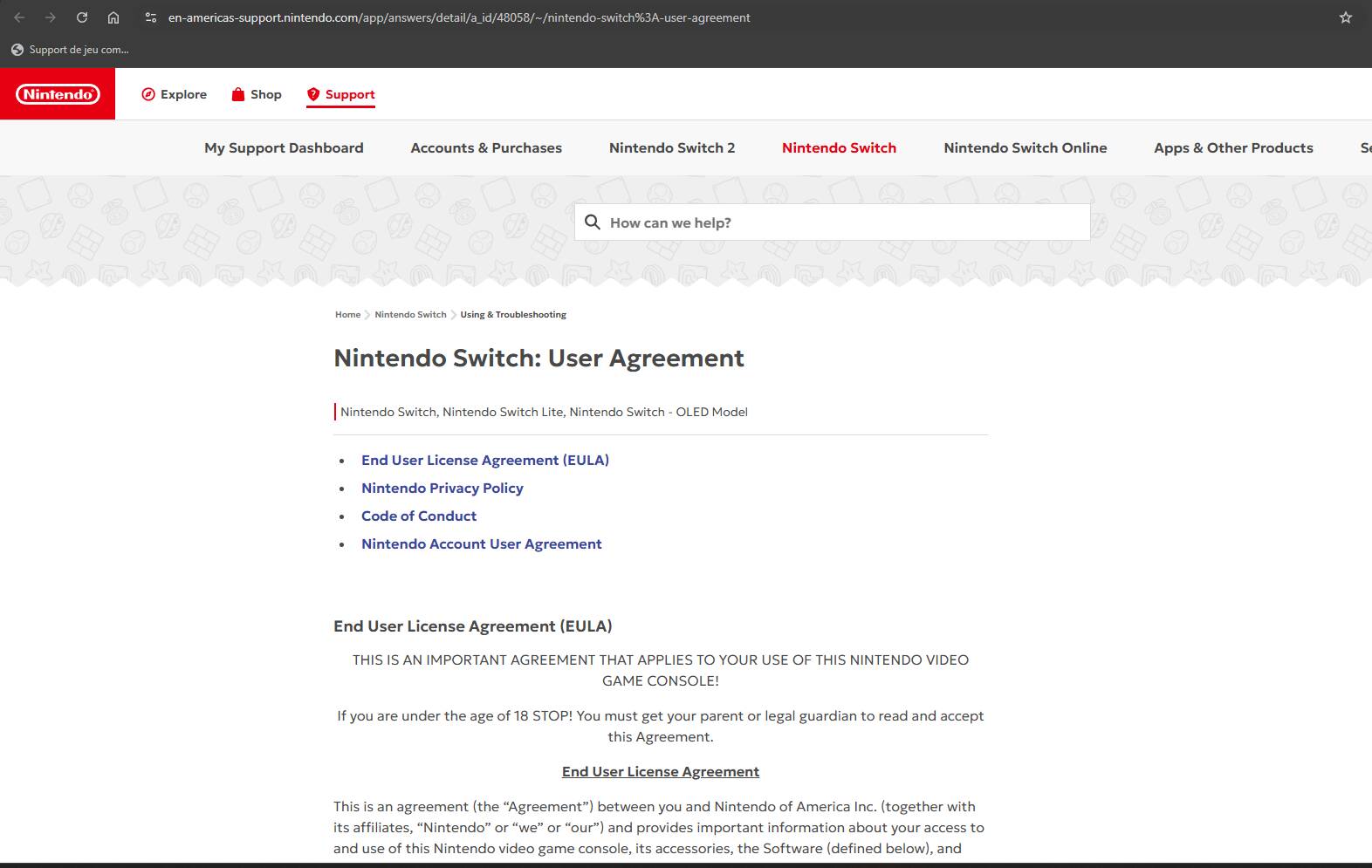This screenshot has height=868, width=1372.
Task: Open the Nintendo Privacy Policy link
Action: pyautogui.click(x=442, y=489)
